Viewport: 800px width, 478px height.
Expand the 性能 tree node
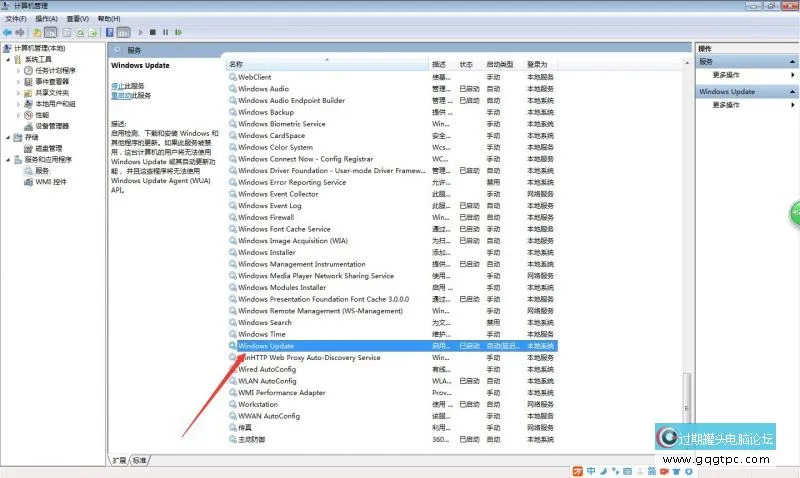point(19,115)
